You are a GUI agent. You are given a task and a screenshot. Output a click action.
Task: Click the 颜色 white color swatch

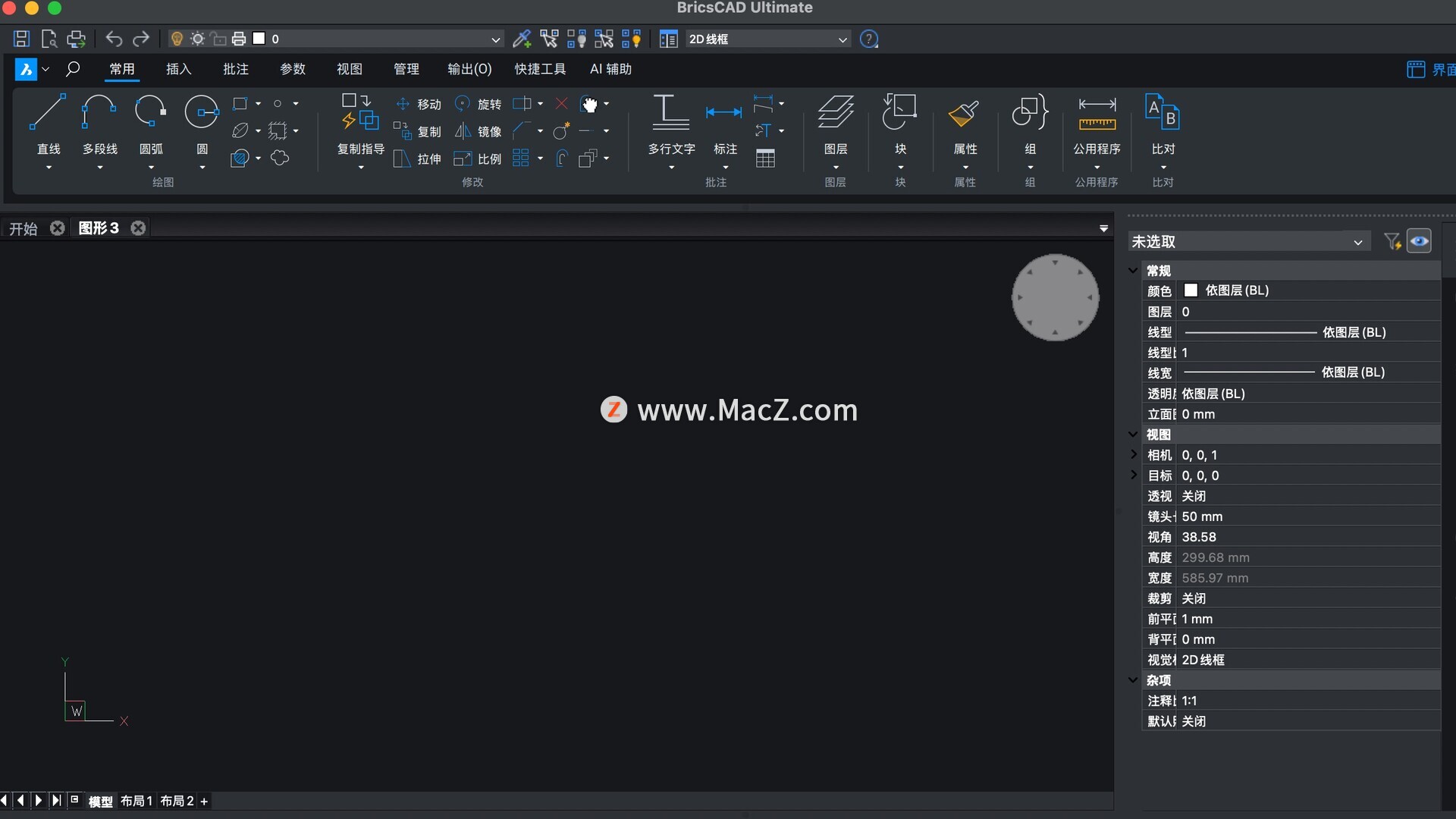[x=1191, y=290]
